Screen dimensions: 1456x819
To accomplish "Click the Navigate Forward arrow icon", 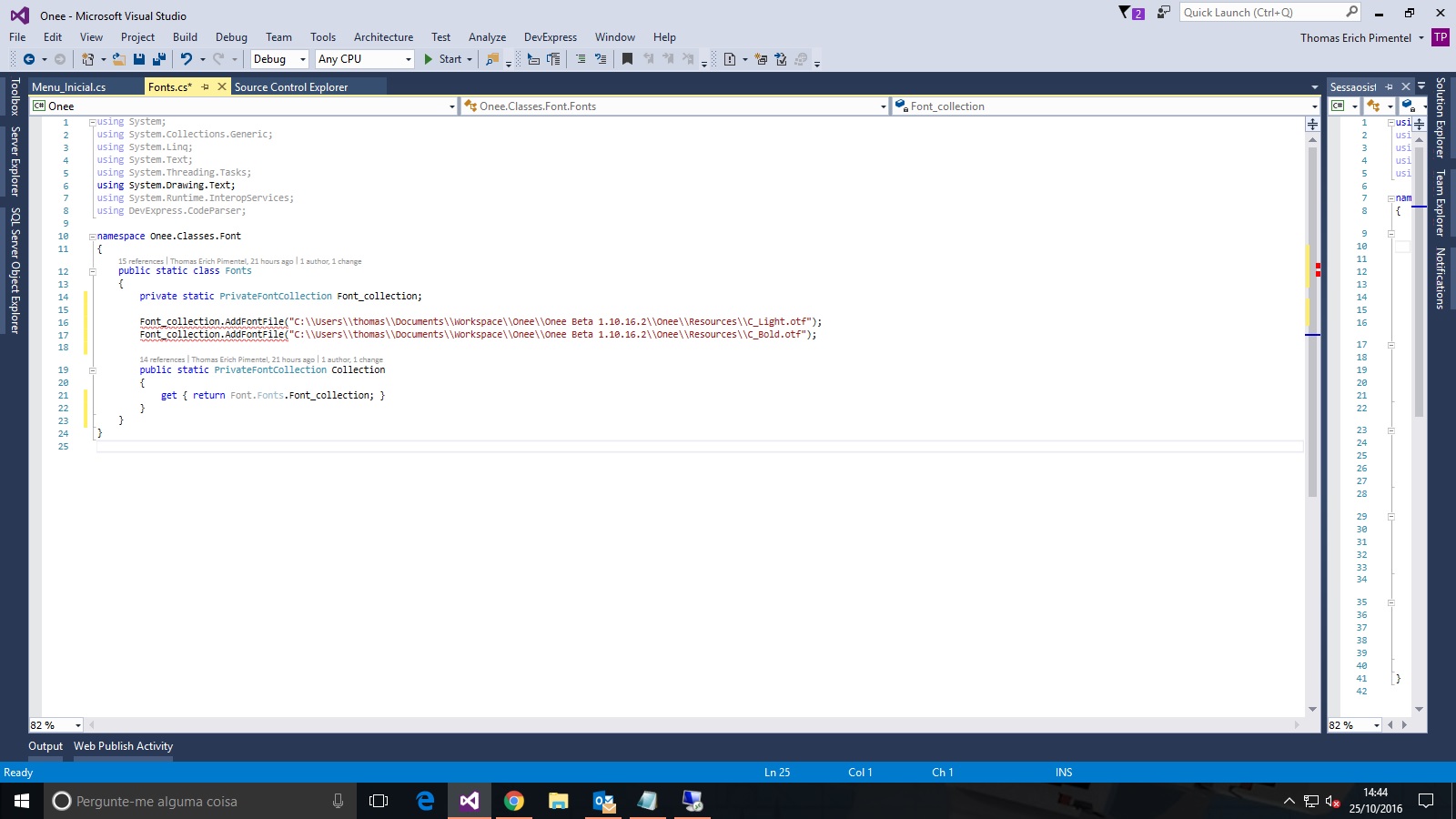I will (60, 59).
